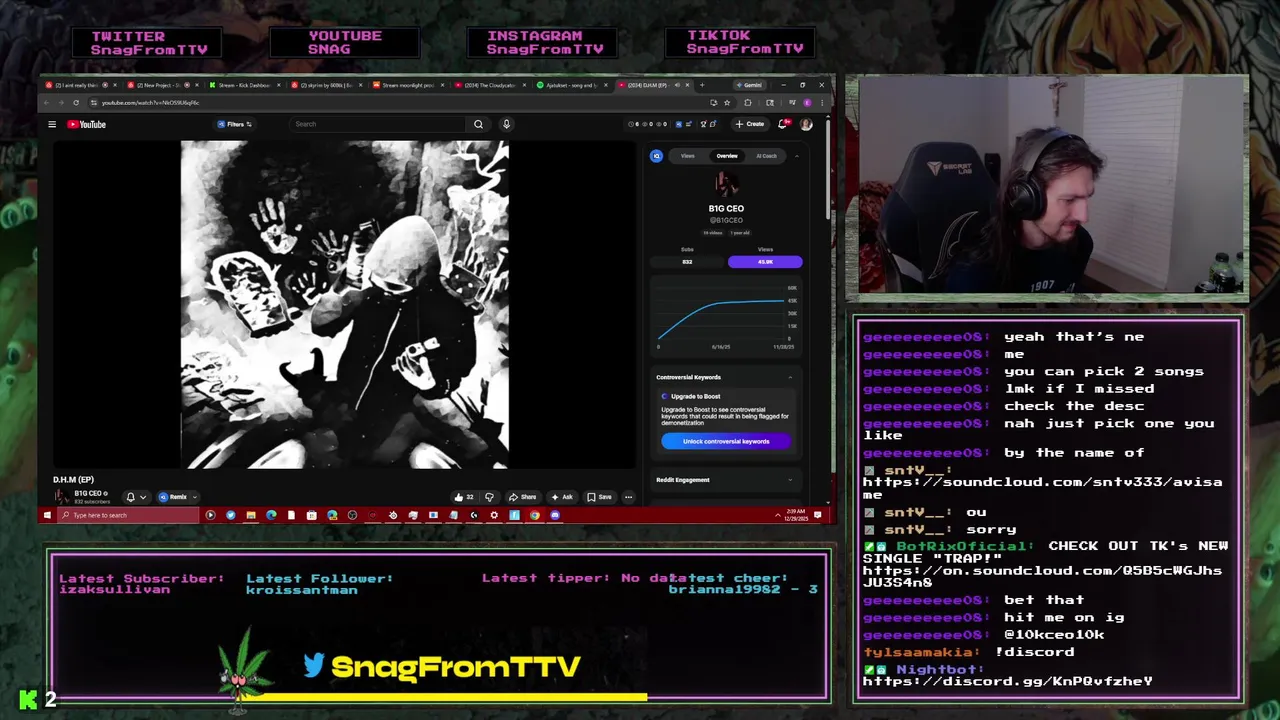Screen dimensions: 1280x720
Task: Open the more actions three-dot menu
Action: (x=628, y=497)
